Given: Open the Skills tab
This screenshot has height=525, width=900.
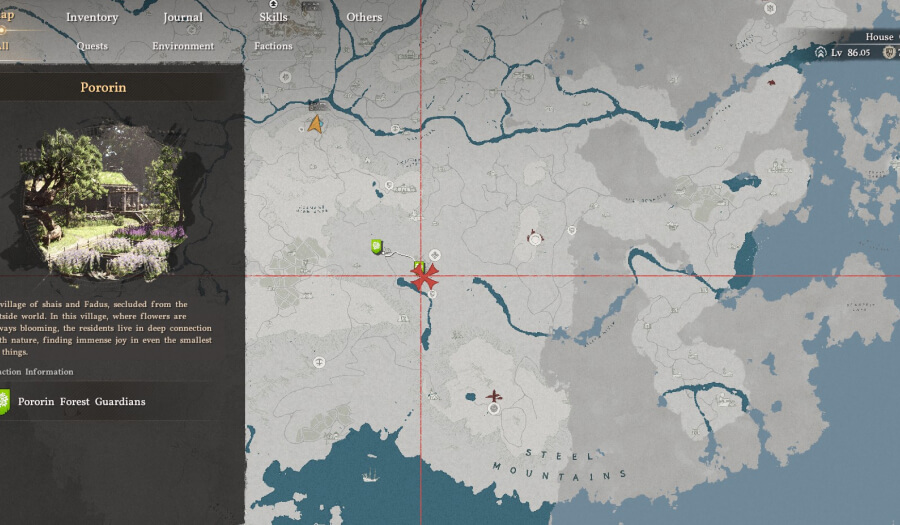Looking at the screenshot, I should [x=273, y=17].
